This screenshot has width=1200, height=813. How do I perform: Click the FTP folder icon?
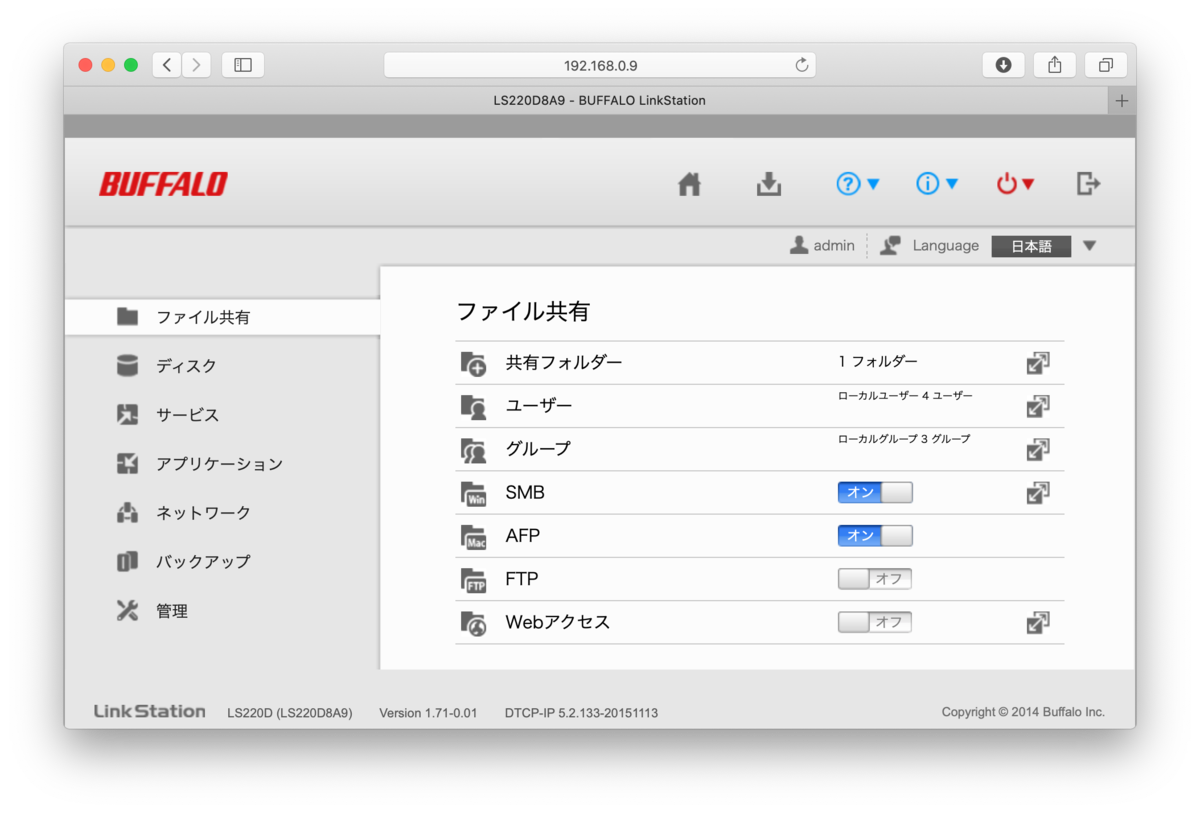[x=473, y=580]
